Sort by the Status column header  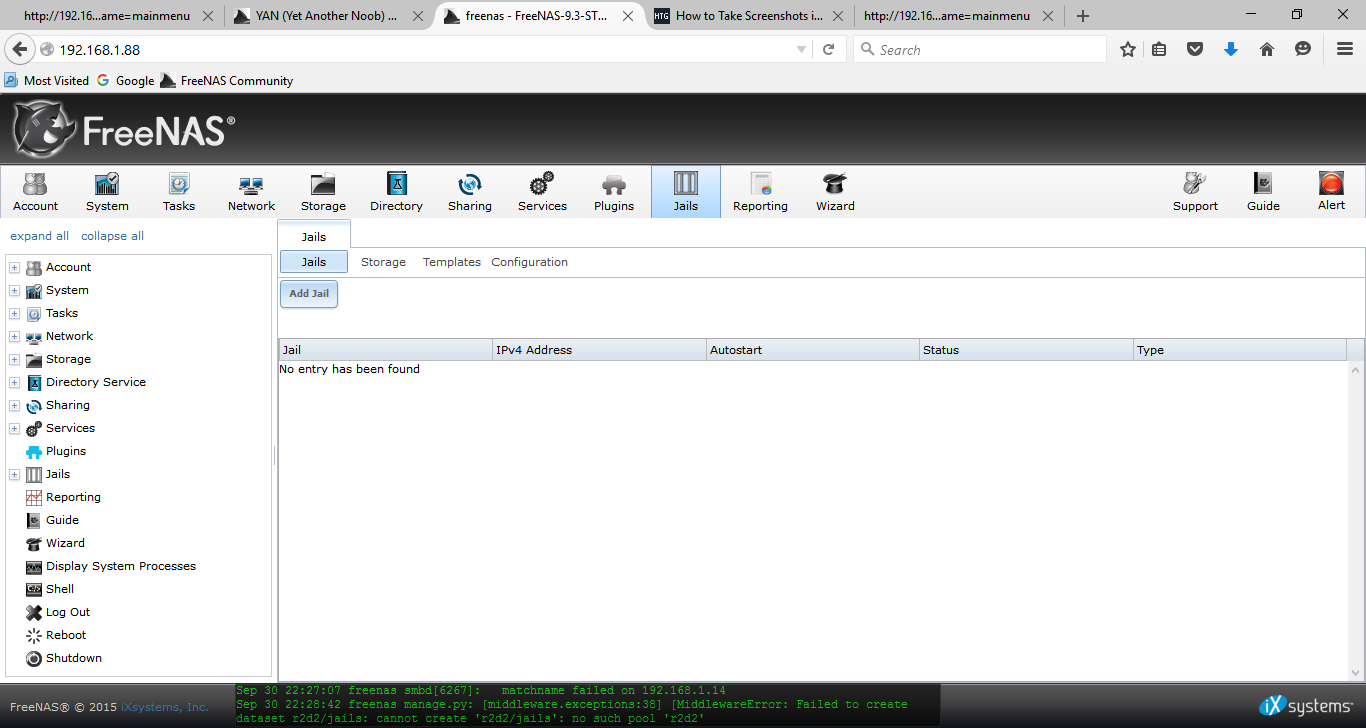(1026, 350)
